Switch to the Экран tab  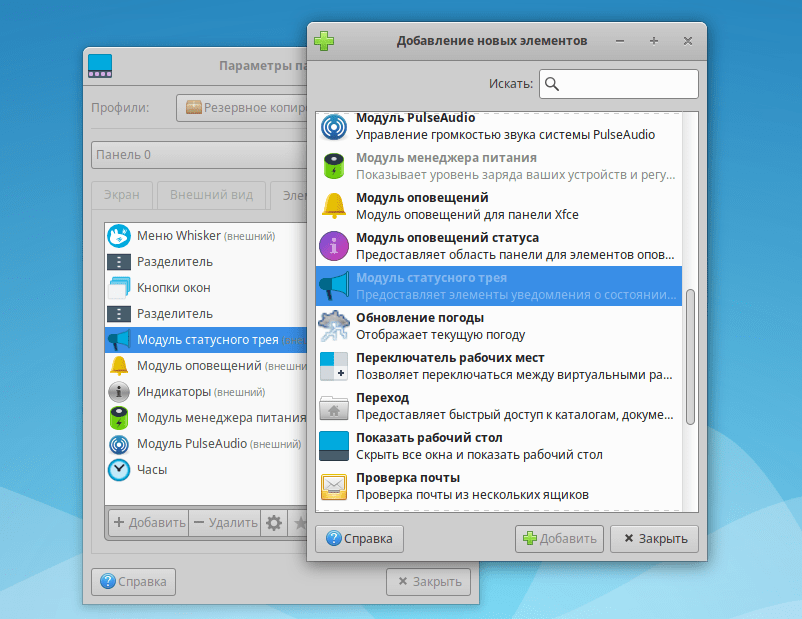pos(122,195)
